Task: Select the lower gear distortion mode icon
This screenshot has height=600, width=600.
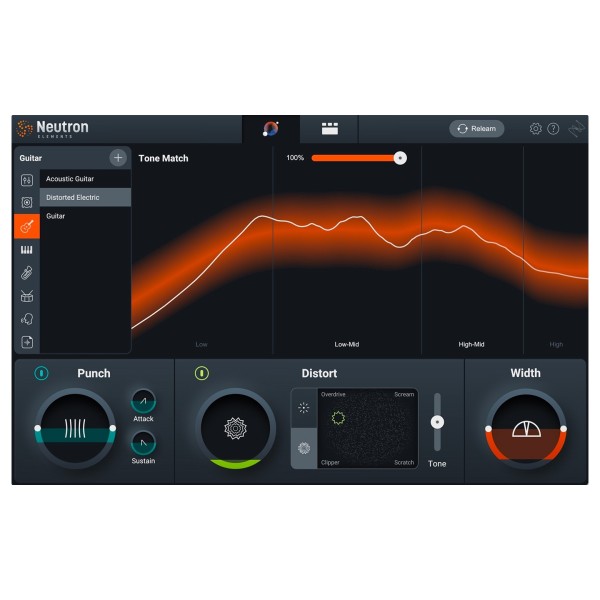Action: (x=304, y=448)
